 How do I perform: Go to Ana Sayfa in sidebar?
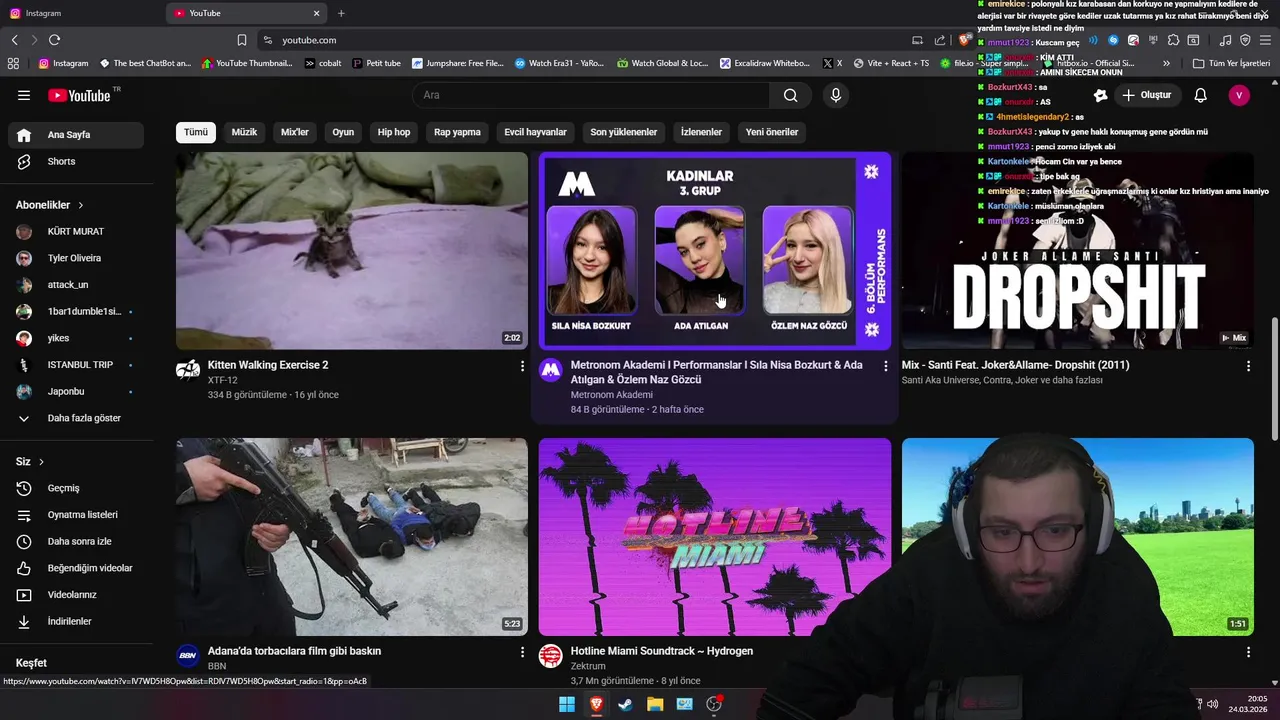tap(77, 135)
